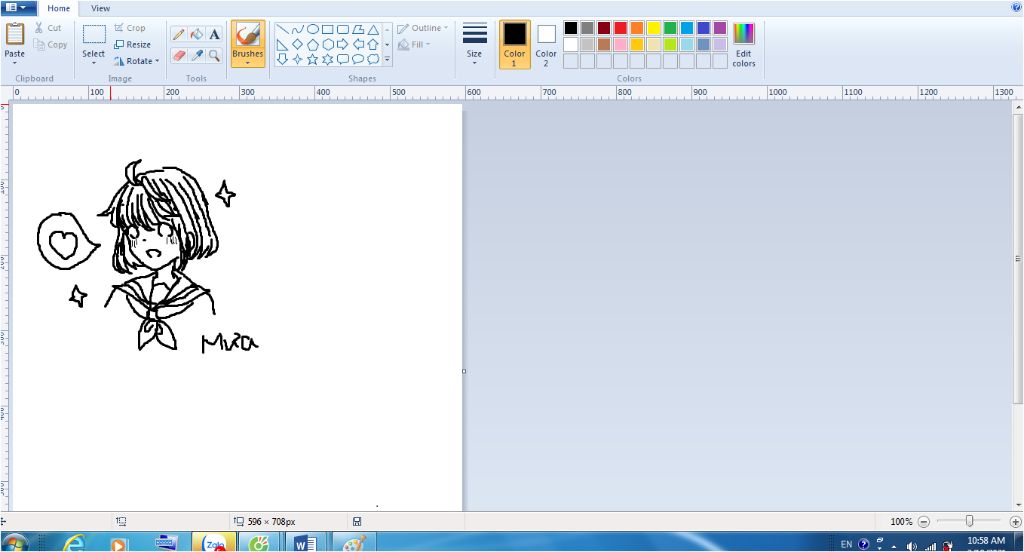The width and height of the screenshot is (1024, 552).
Task: Open the Rotate dropdown
Action: 136,61
